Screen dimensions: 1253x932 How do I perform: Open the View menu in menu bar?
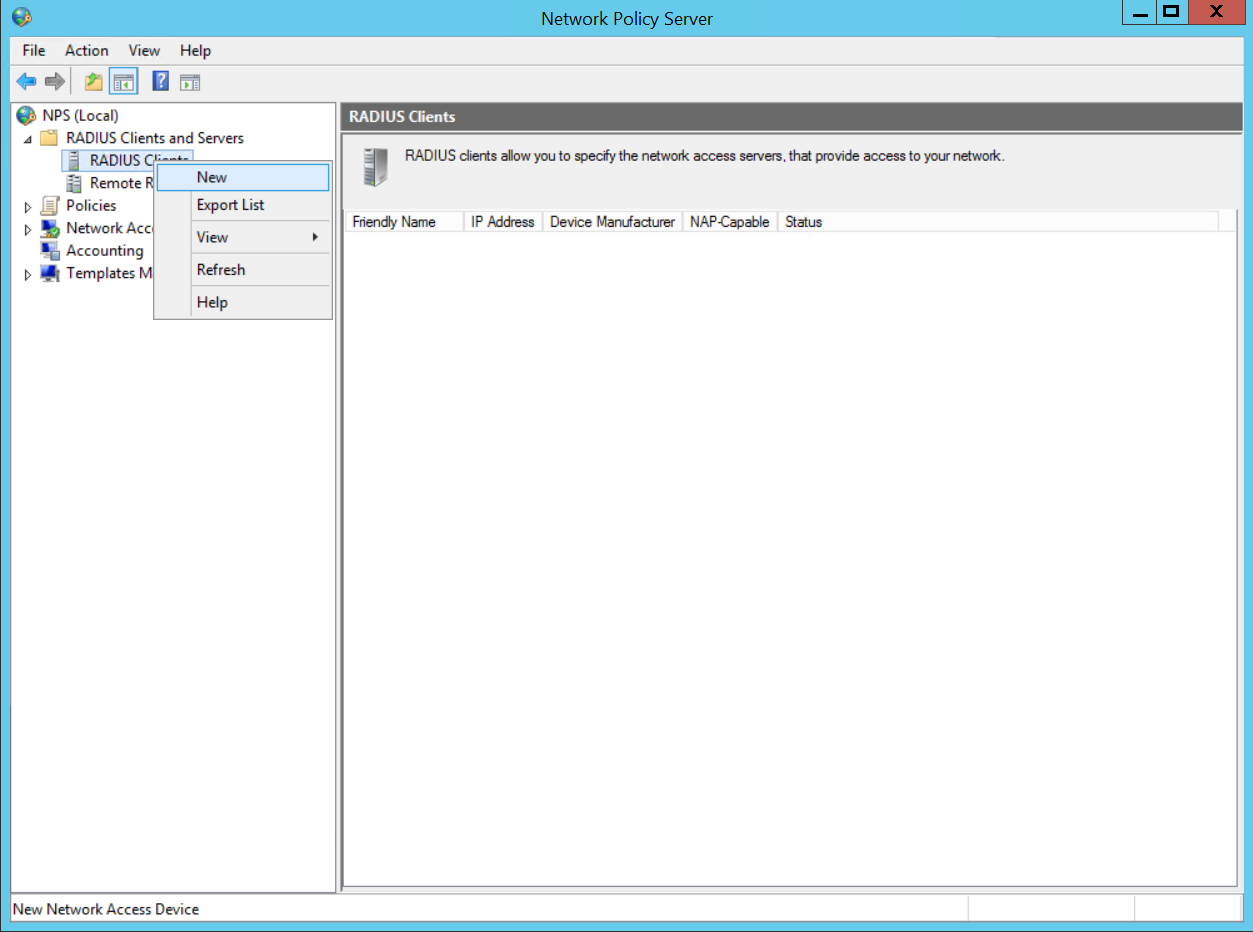pyautogui.click(x=144, y=50)
